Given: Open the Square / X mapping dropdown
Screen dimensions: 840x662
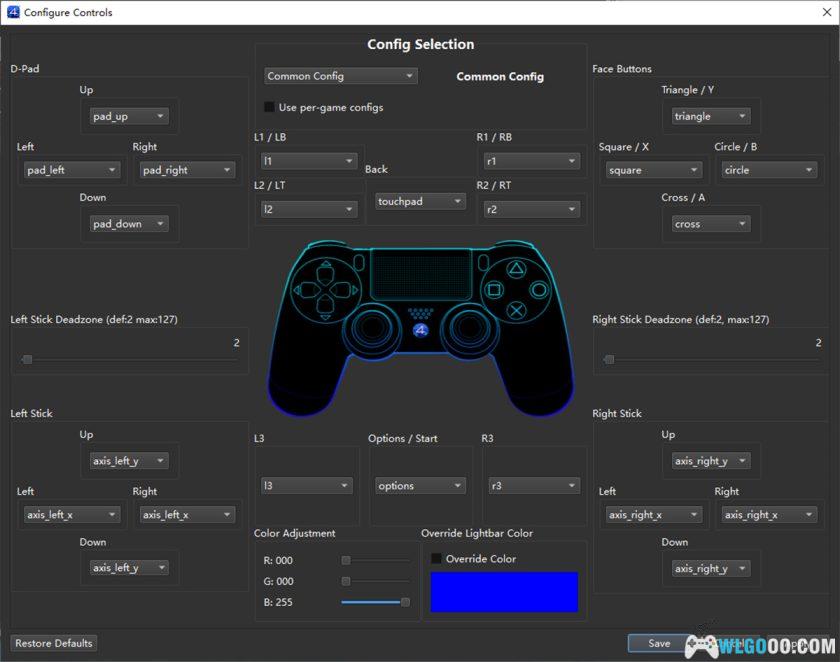Looking at the screenshot, I should point(652,170).
